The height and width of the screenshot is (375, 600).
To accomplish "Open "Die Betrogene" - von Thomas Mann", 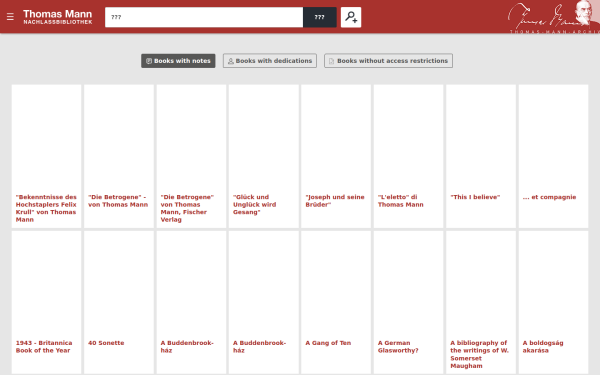I will [x=118, y=201].
